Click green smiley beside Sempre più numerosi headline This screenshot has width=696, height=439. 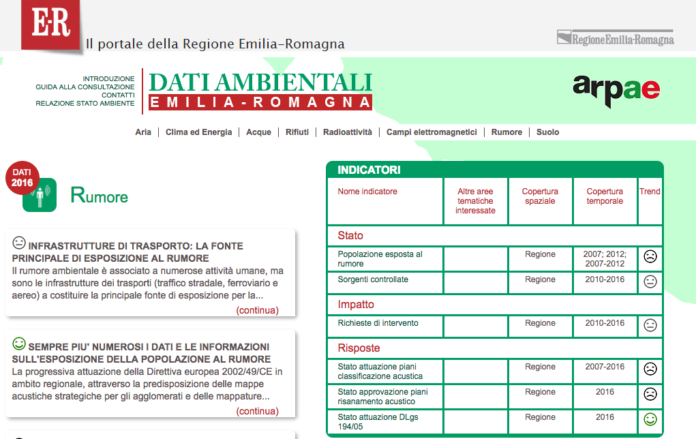(x=19, y=344)
